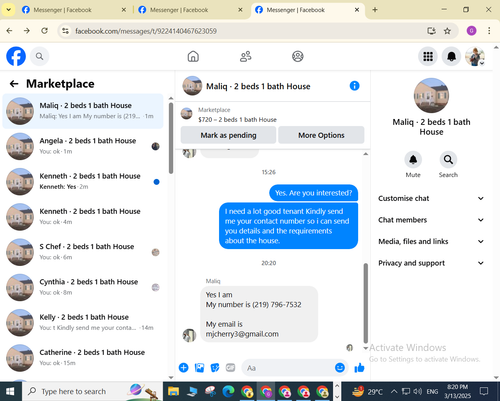Image resolution: width=500 pixels, height=401 pixels.
Task: Open the Groups icon in top navigation
Action: (x=298, y=56)
